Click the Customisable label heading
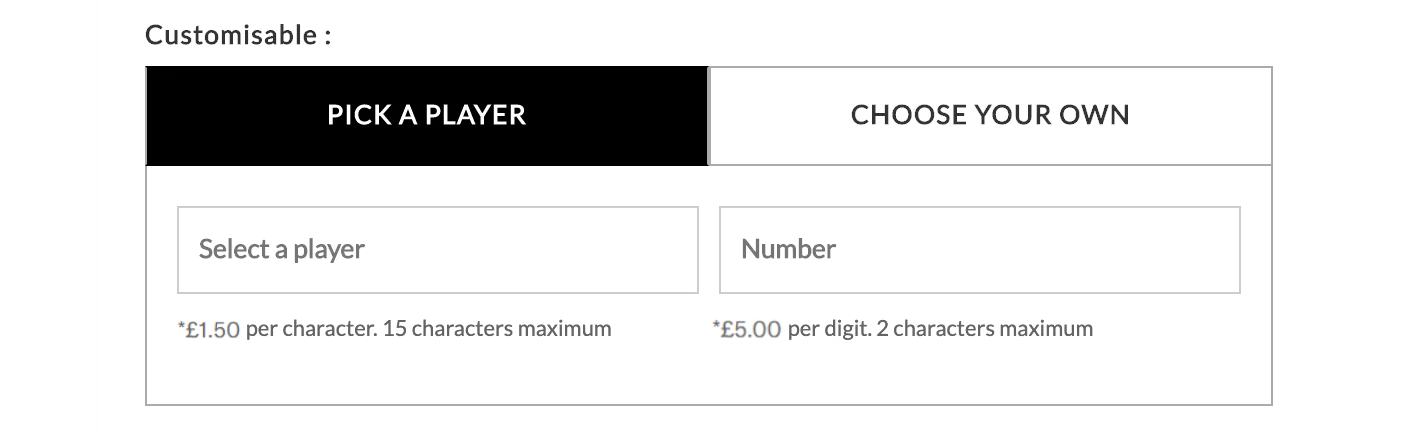 (237, 36)
